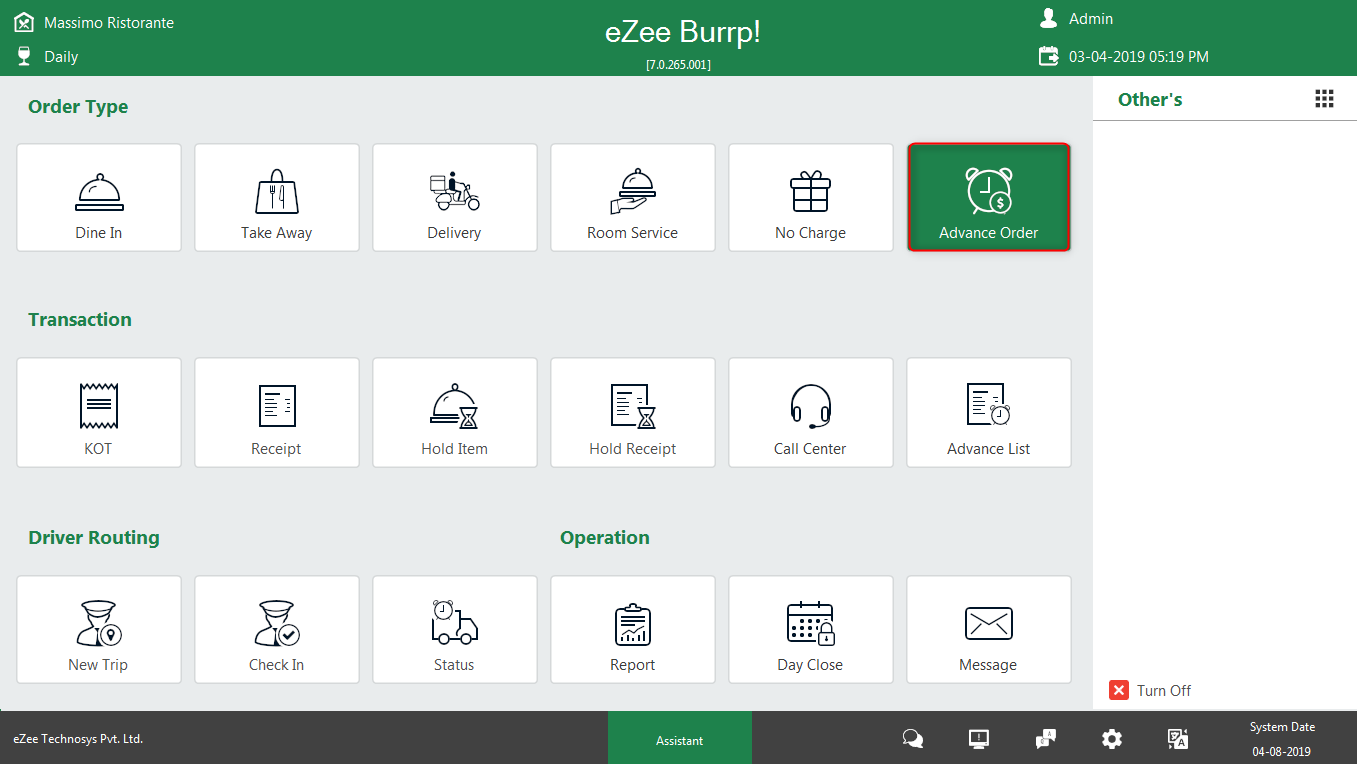Open the Room Service order type
This screenshot has height=764, width=1357.
tap(633, 197)
